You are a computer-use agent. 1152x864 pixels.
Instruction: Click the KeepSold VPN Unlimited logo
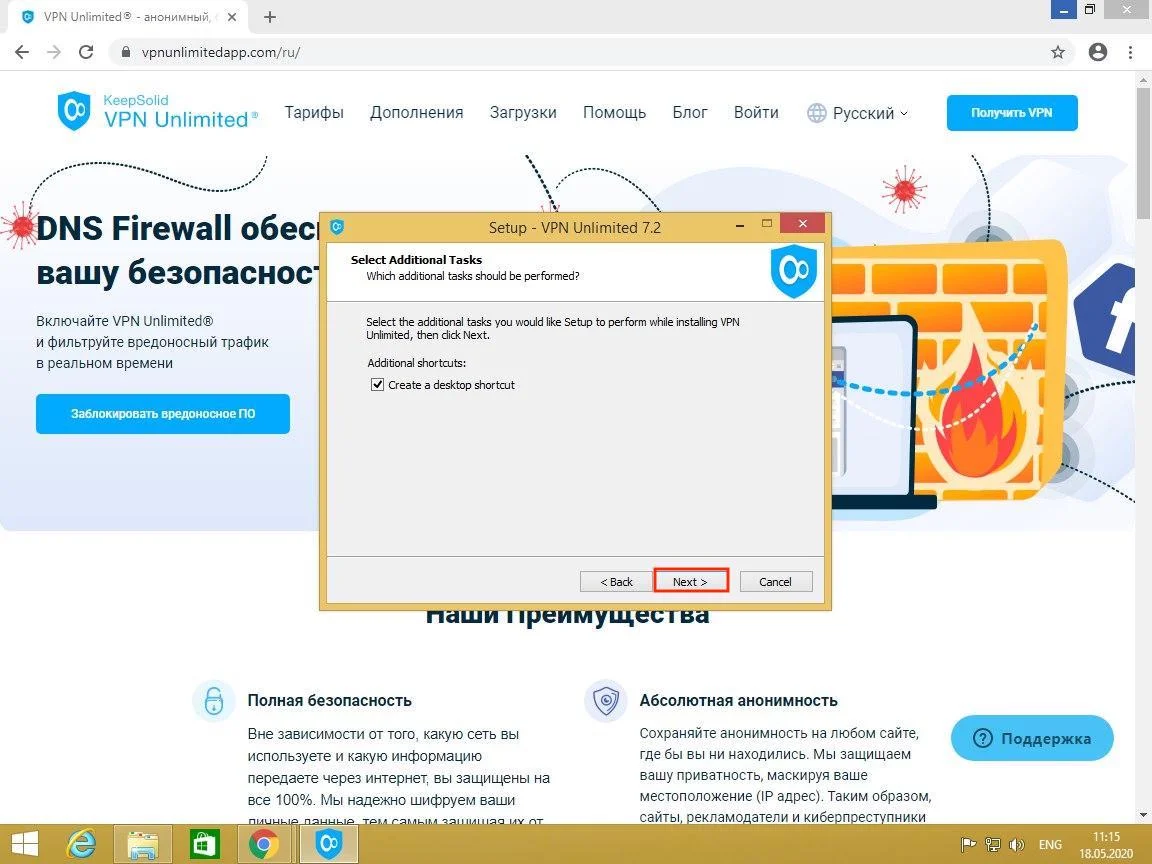pos(157,111)
